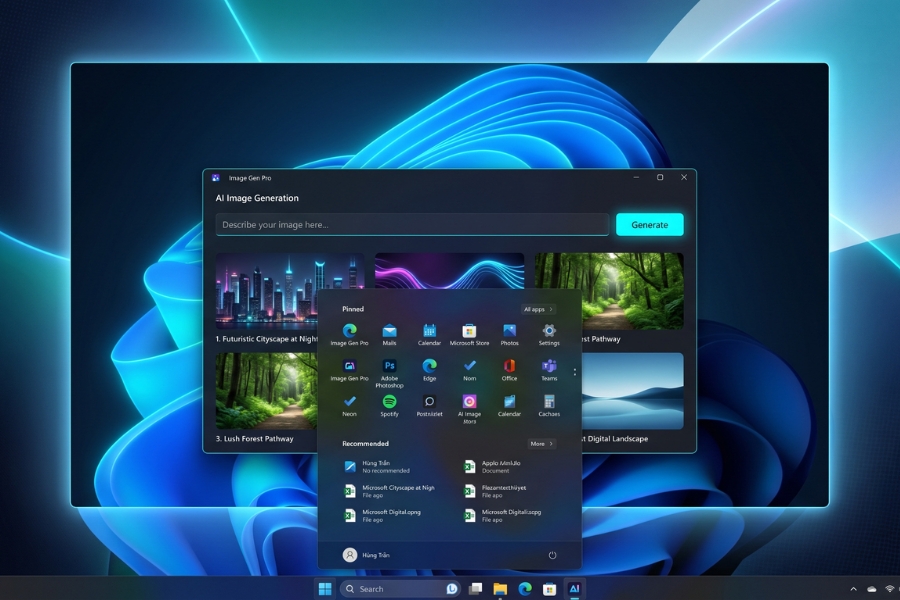
Task: Open Photos from the Pinned apps
Action: [x=509, y=335]
